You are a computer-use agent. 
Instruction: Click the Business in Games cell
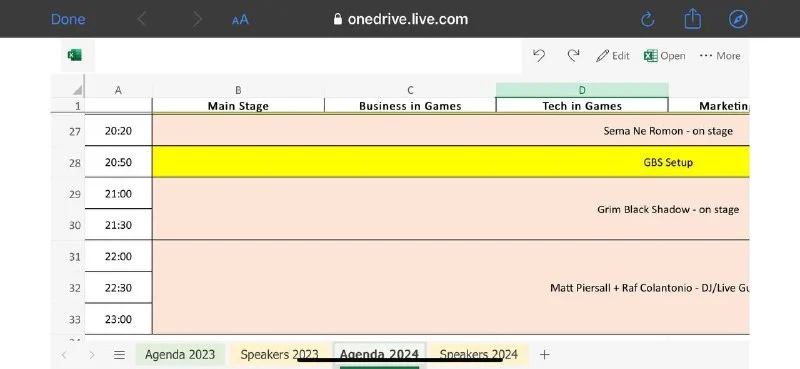(410, 106)
